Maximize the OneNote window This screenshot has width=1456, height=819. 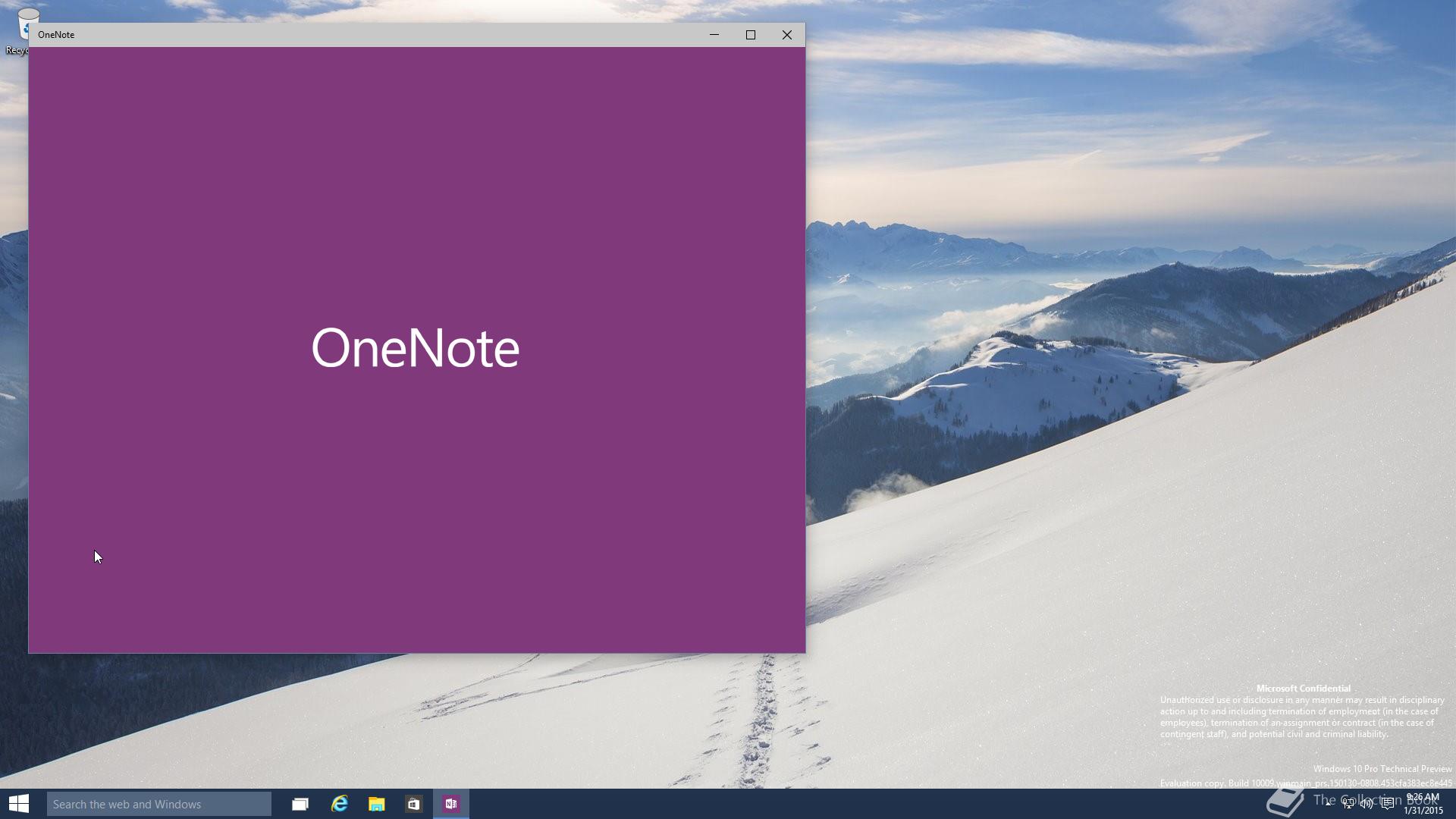tap(750, 35)
